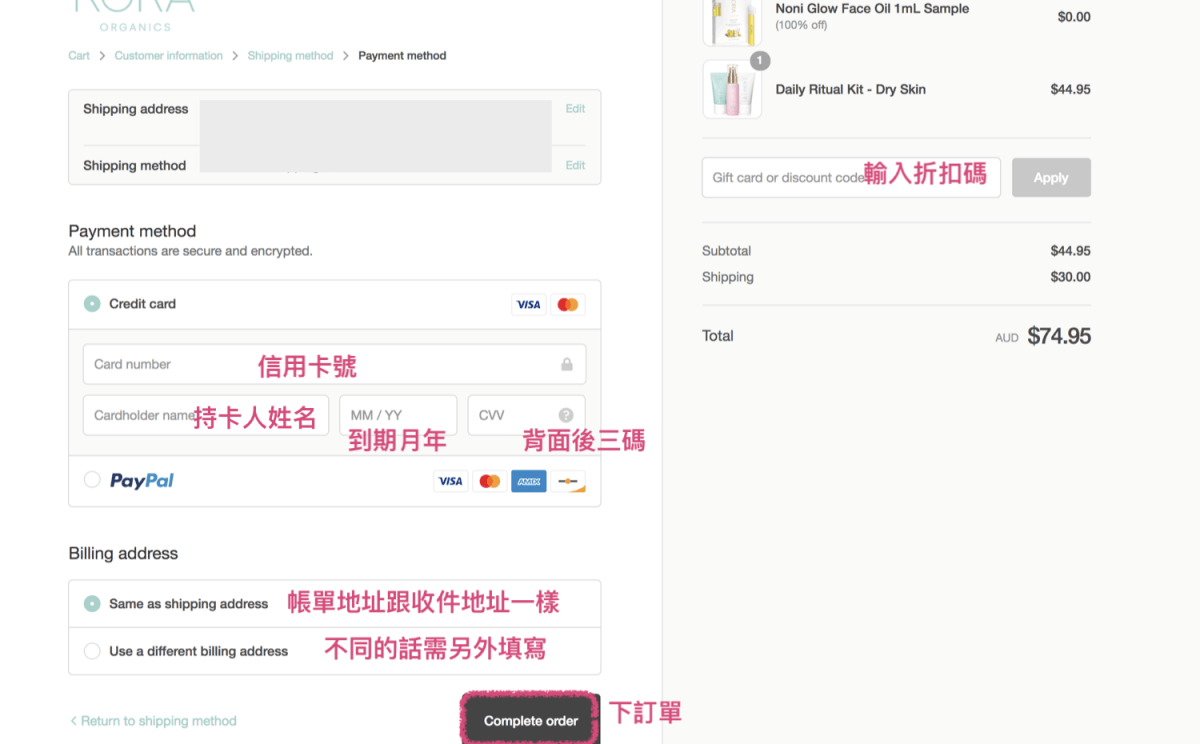The image size is (1200, 744).
Task: Choose Same as shipping address option
Action: pyautogui.click(x=91, y=603)
